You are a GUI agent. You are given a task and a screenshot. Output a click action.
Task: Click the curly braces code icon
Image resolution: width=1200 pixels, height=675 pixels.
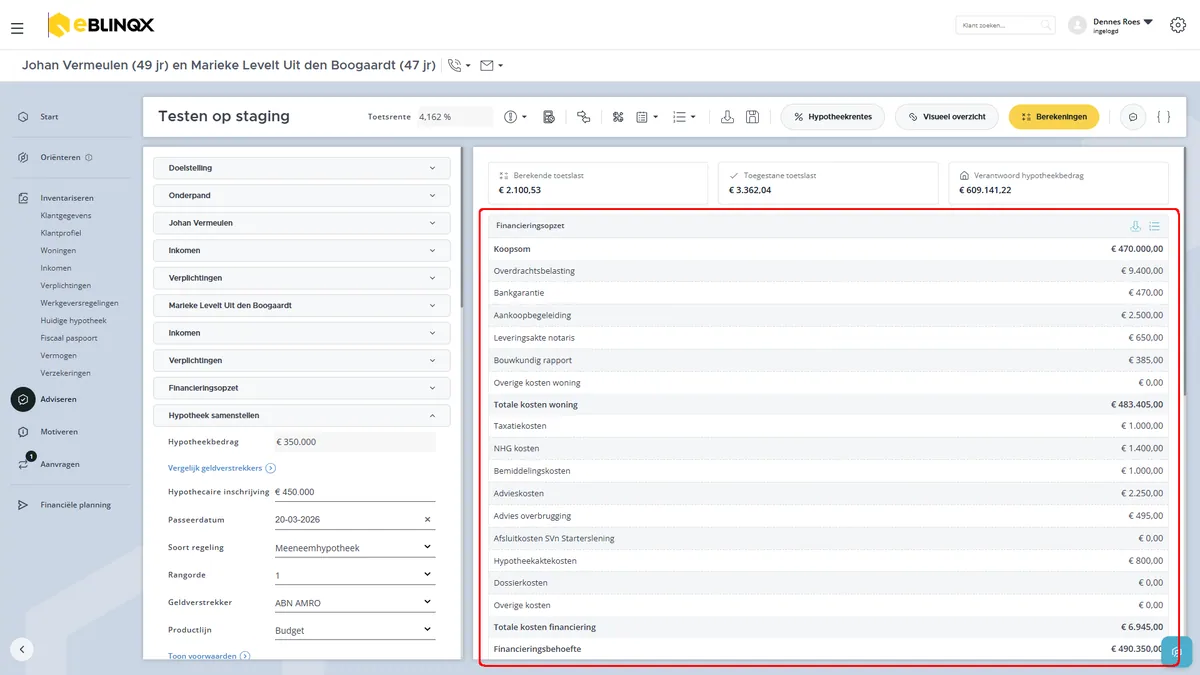coord(1163,117)
